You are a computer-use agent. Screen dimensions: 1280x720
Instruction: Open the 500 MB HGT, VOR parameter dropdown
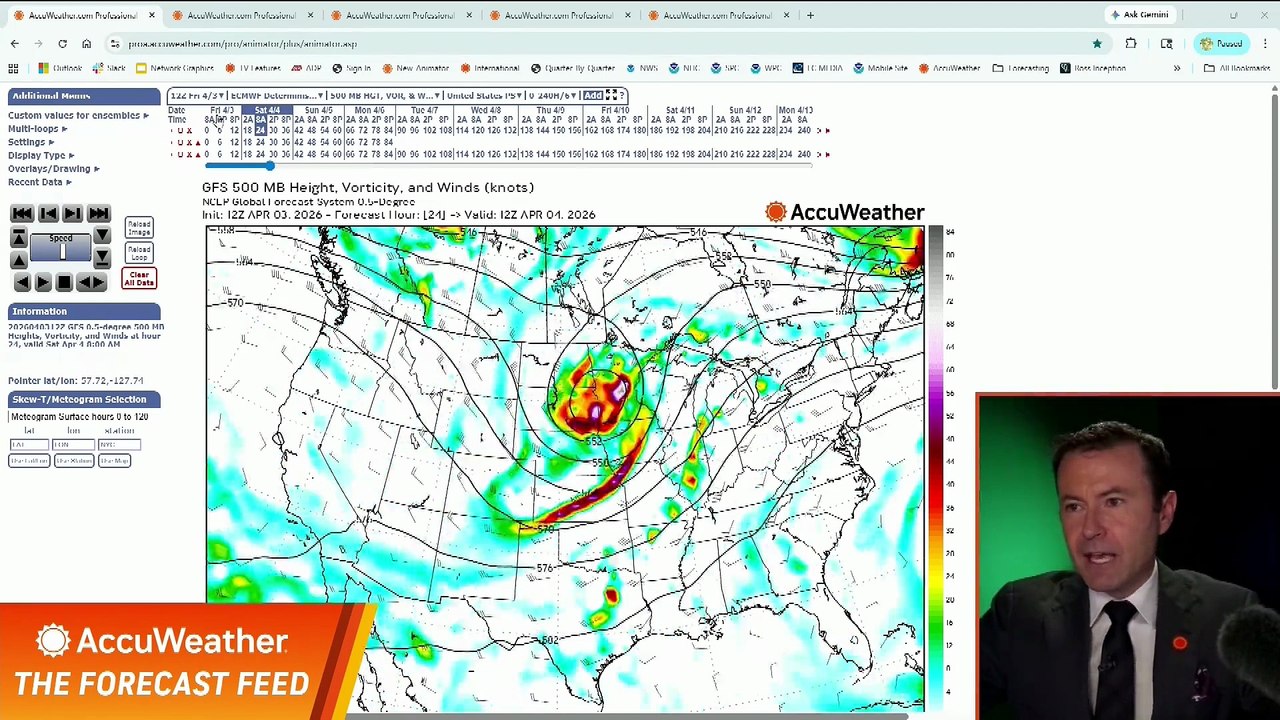point(385,95)
